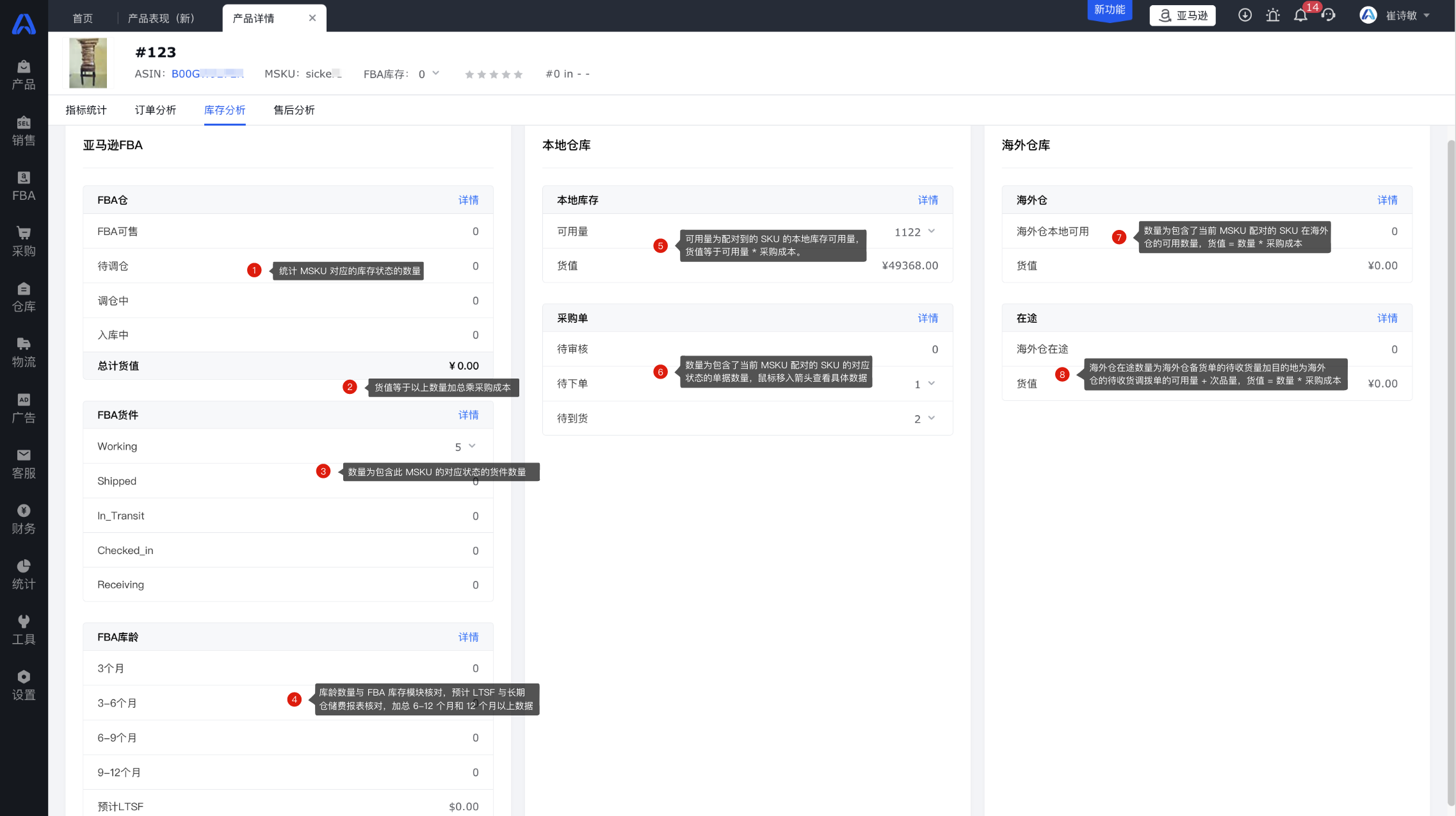The width and height of the screenshot is (1456, 816).
Task: Open the user account dropdown 崔诗敏
Action: [1400, 15]
